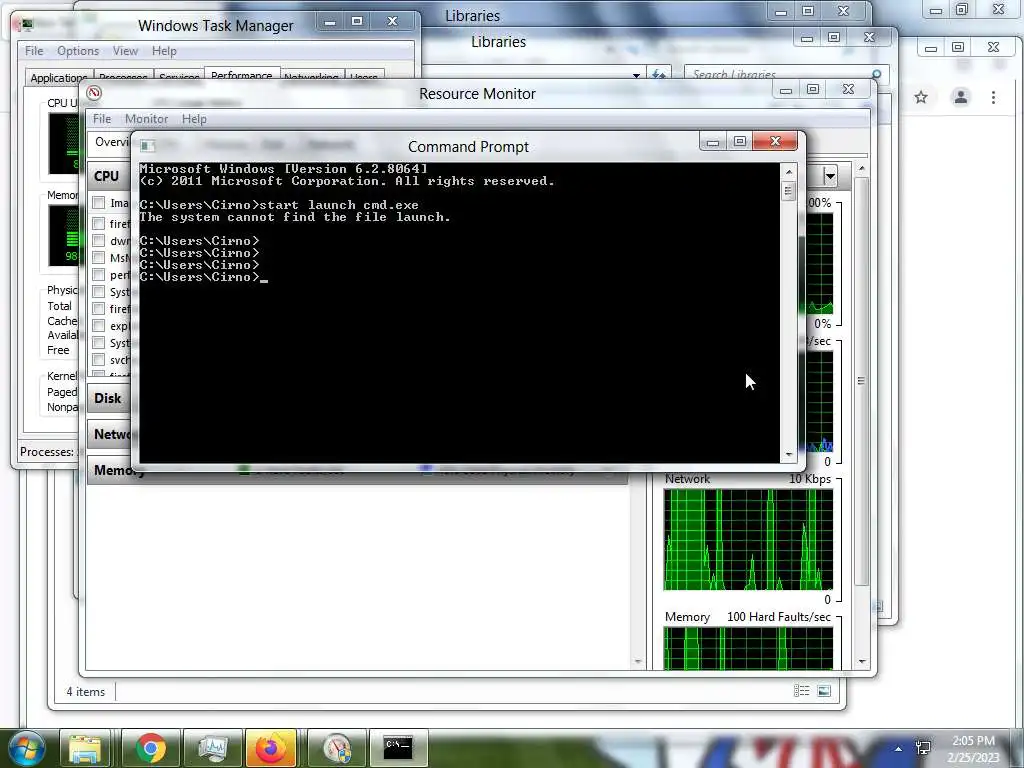Maximize the Command Prompt window
Viewport: 1024px width, 768px height.
click(739, 141)
